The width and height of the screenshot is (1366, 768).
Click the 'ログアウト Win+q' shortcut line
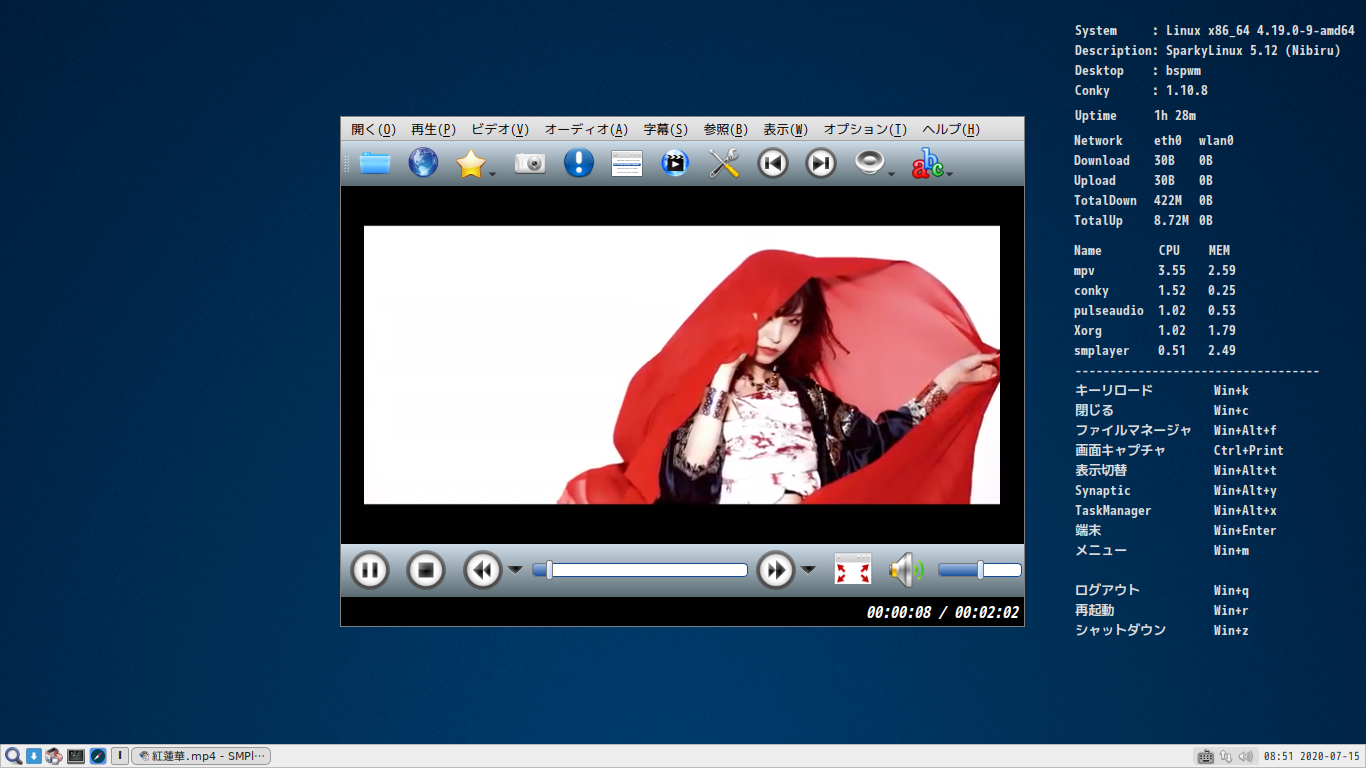coord(1161,590)
